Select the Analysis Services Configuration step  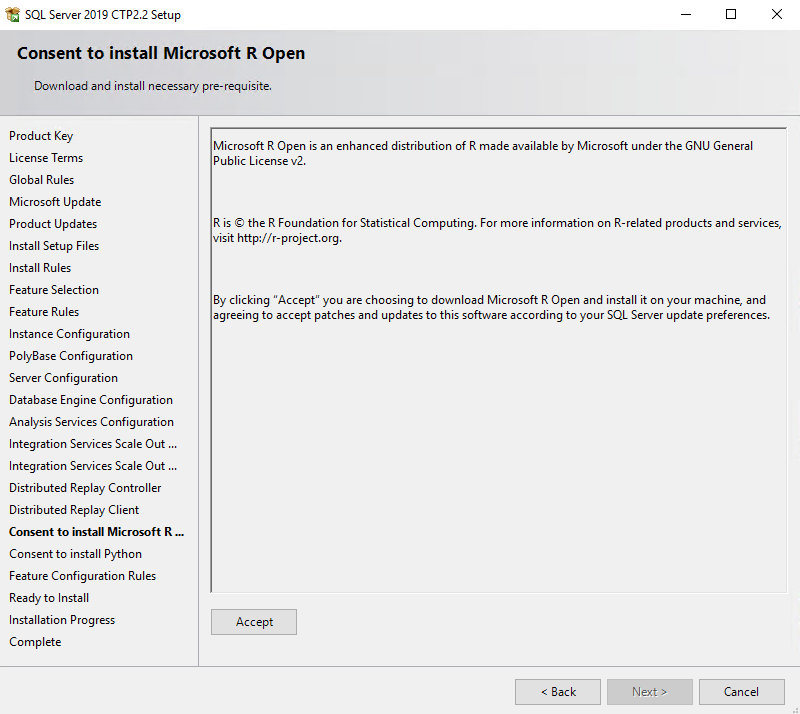point(91,422)
